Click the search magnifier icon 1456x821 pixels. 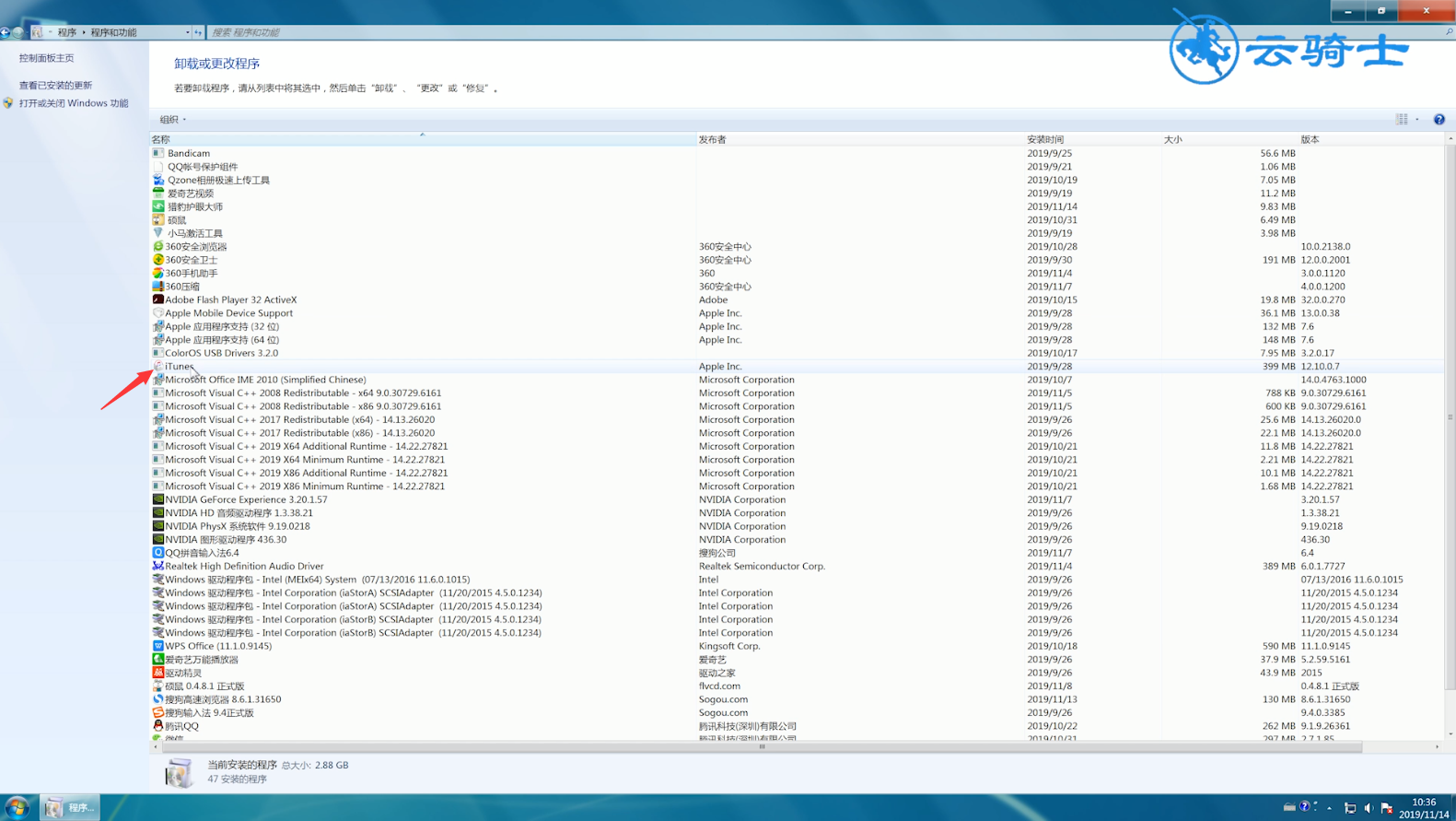pyautogui.click(x=1449, y=32)
